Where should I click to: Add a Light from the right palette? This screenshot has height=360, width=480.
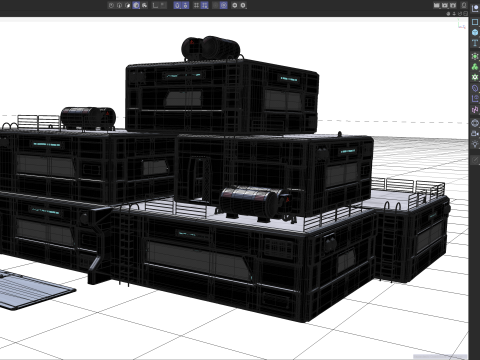pos(475,144)
